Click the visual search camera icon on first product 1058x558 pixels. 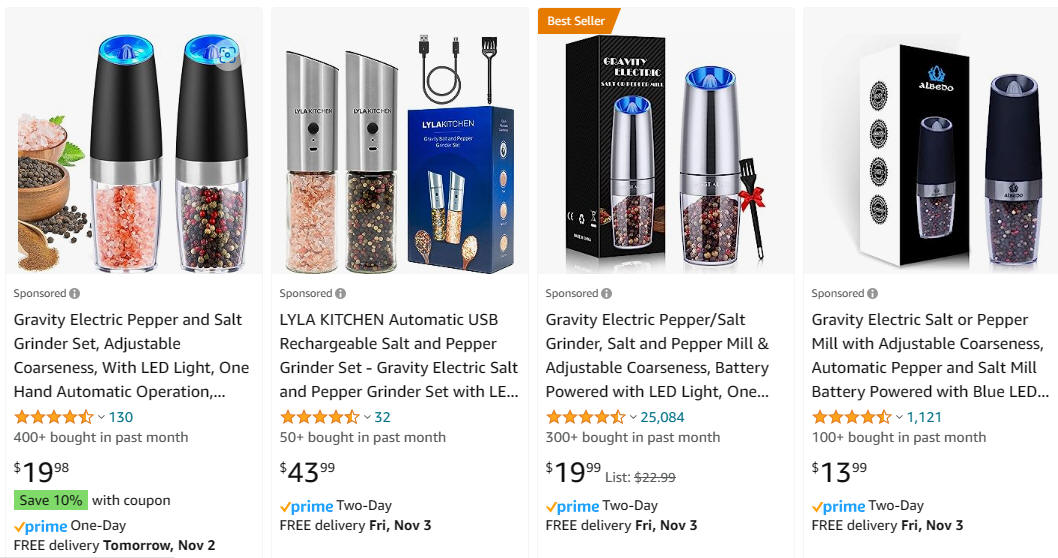pyautogui.click(x=228, y=55)
